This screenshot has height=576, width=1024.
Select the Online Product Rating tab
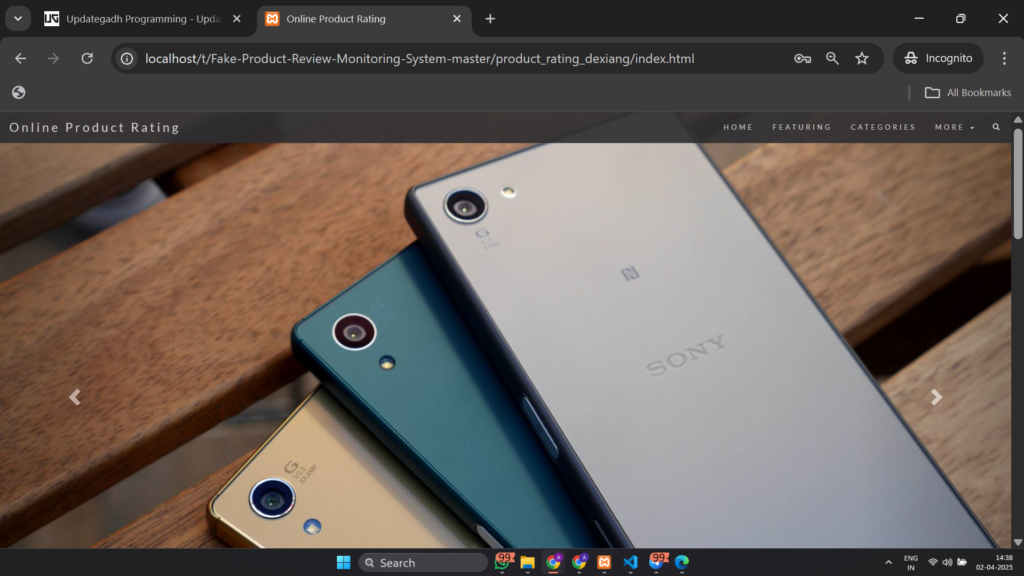click(x=363, y=19)
